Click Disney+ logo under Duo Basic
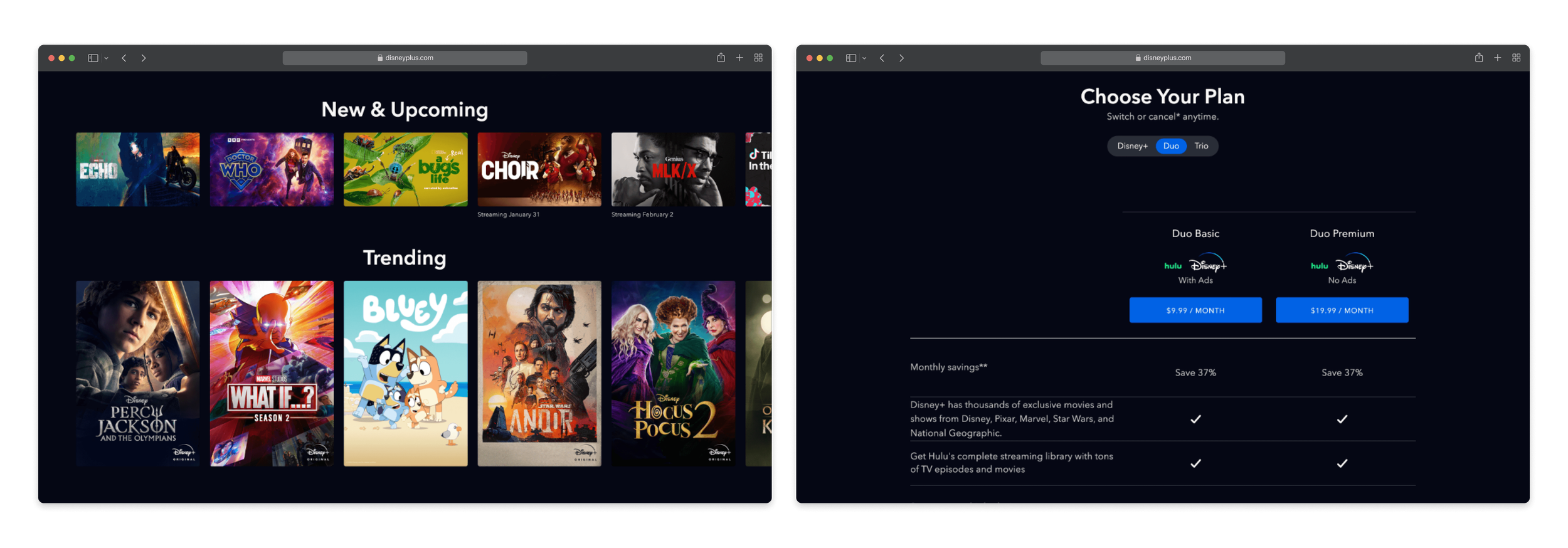This screenshot has width=1568, height=548. pos(1207,263)
